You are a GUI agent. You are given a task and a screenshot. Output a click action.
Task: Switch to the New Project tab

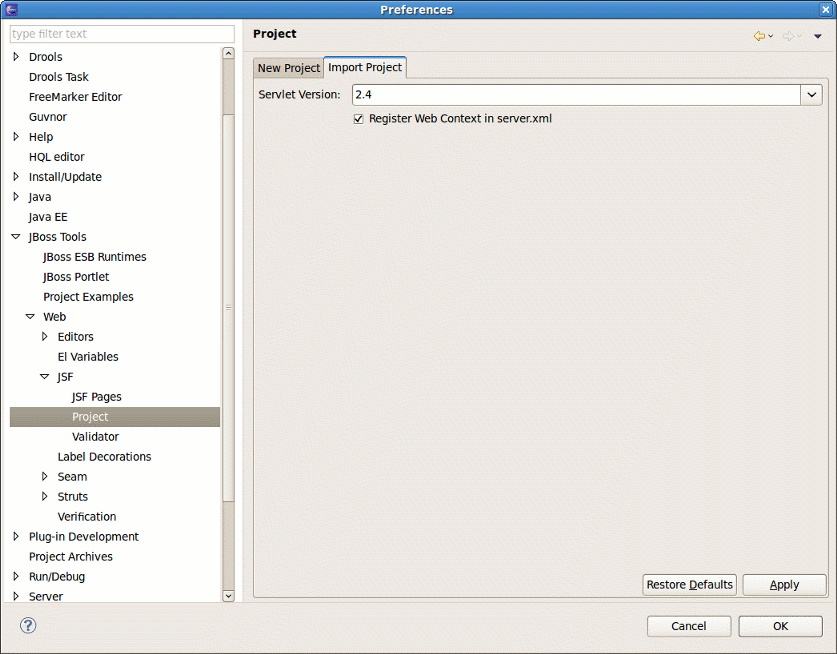click(288, 68)
